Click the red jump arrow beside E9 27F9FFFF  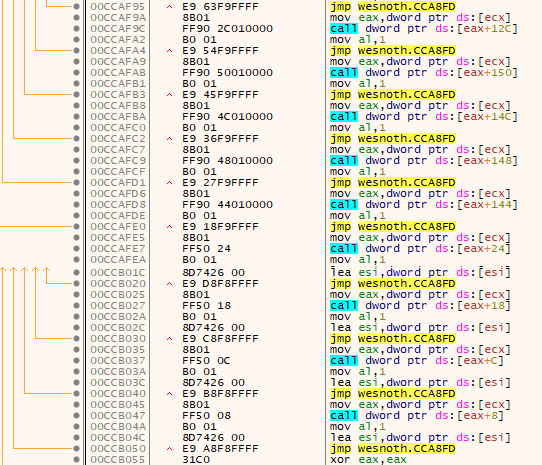169,183
